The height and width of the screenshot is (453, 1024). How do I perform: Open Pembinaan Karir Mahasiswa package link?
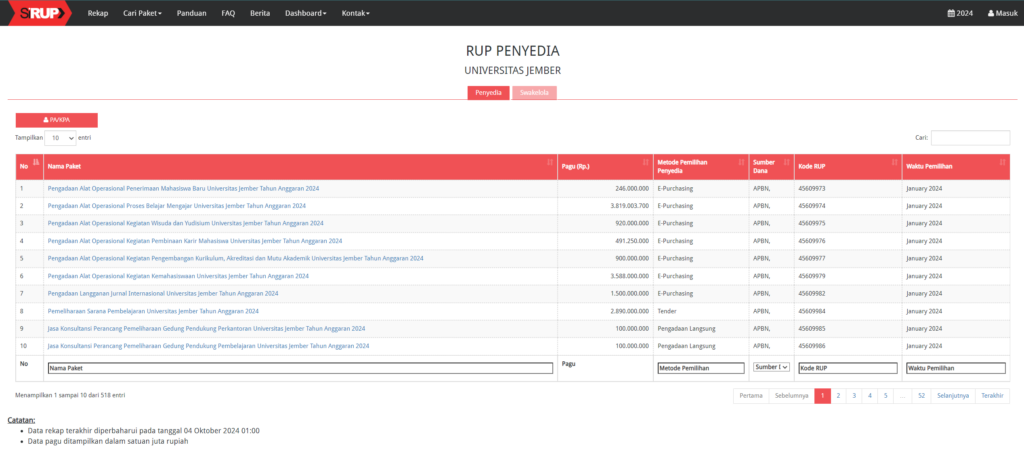coord(195,241)
